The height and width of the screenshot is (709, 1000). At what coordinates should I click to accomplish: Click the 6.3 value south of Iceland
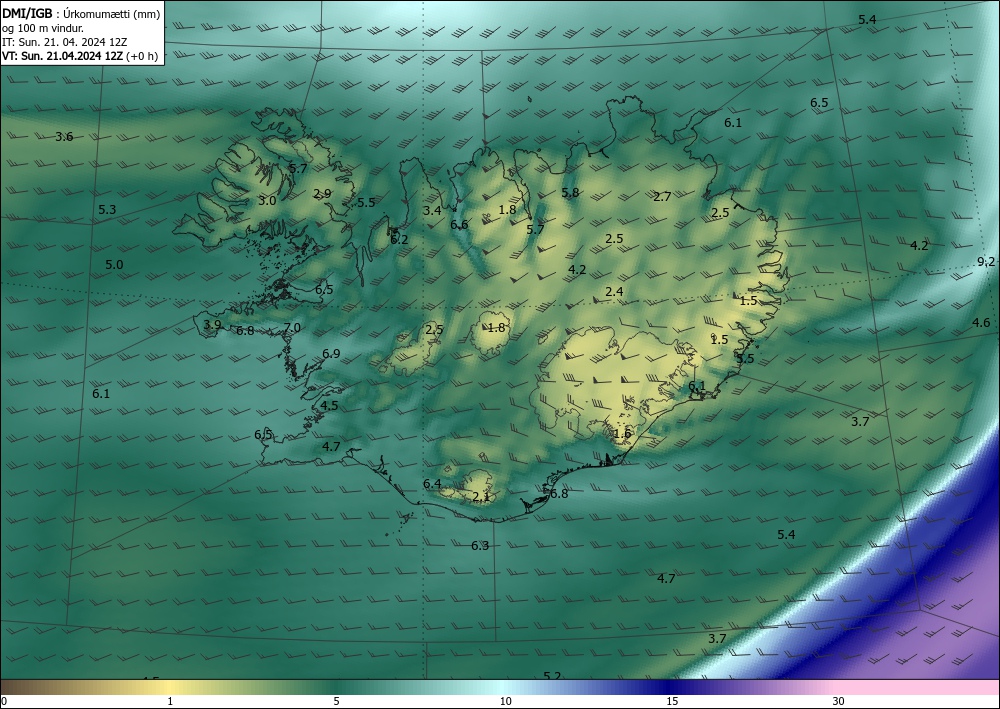480,546
